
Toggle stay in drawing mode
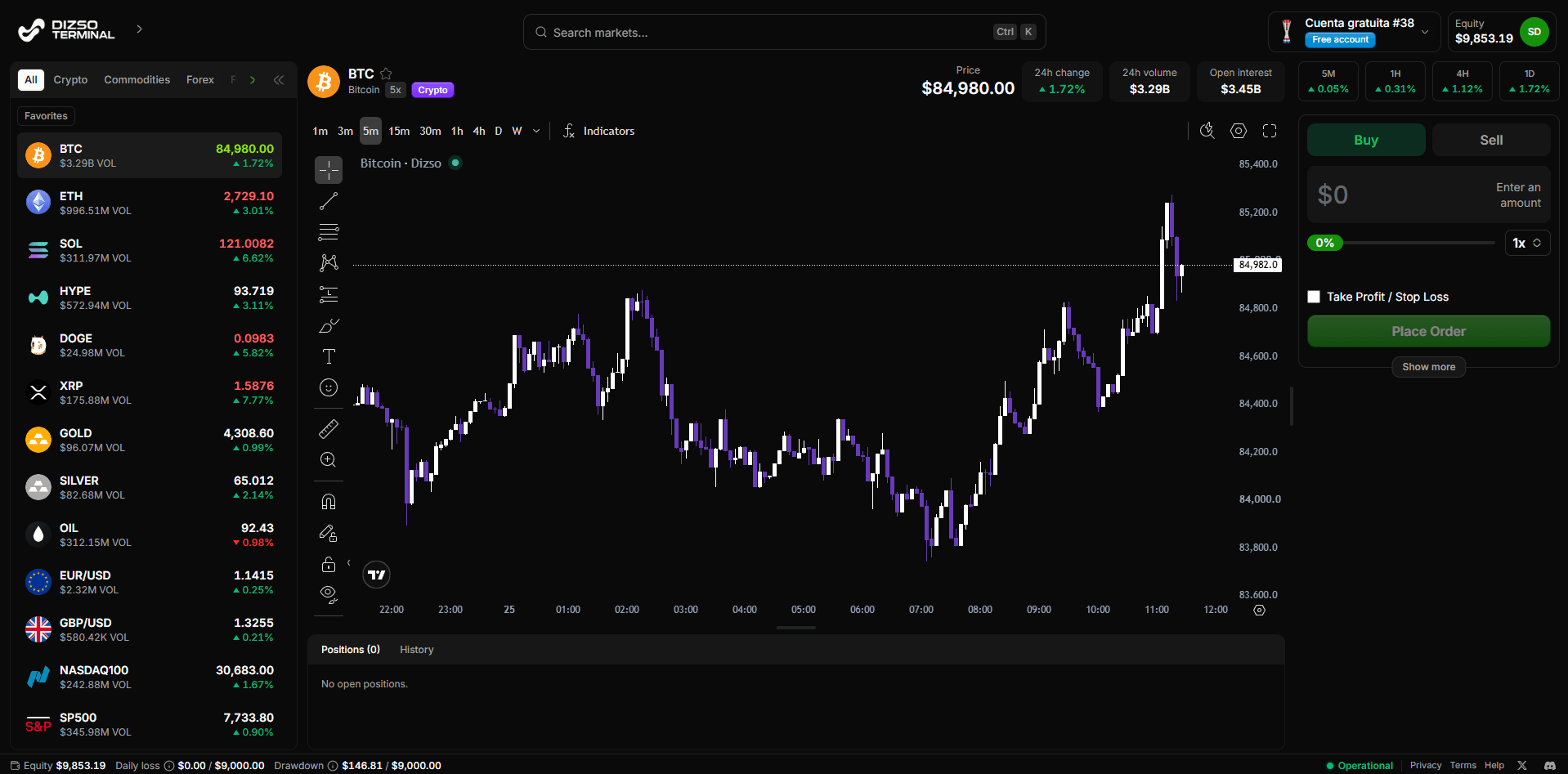pos(329,533)
